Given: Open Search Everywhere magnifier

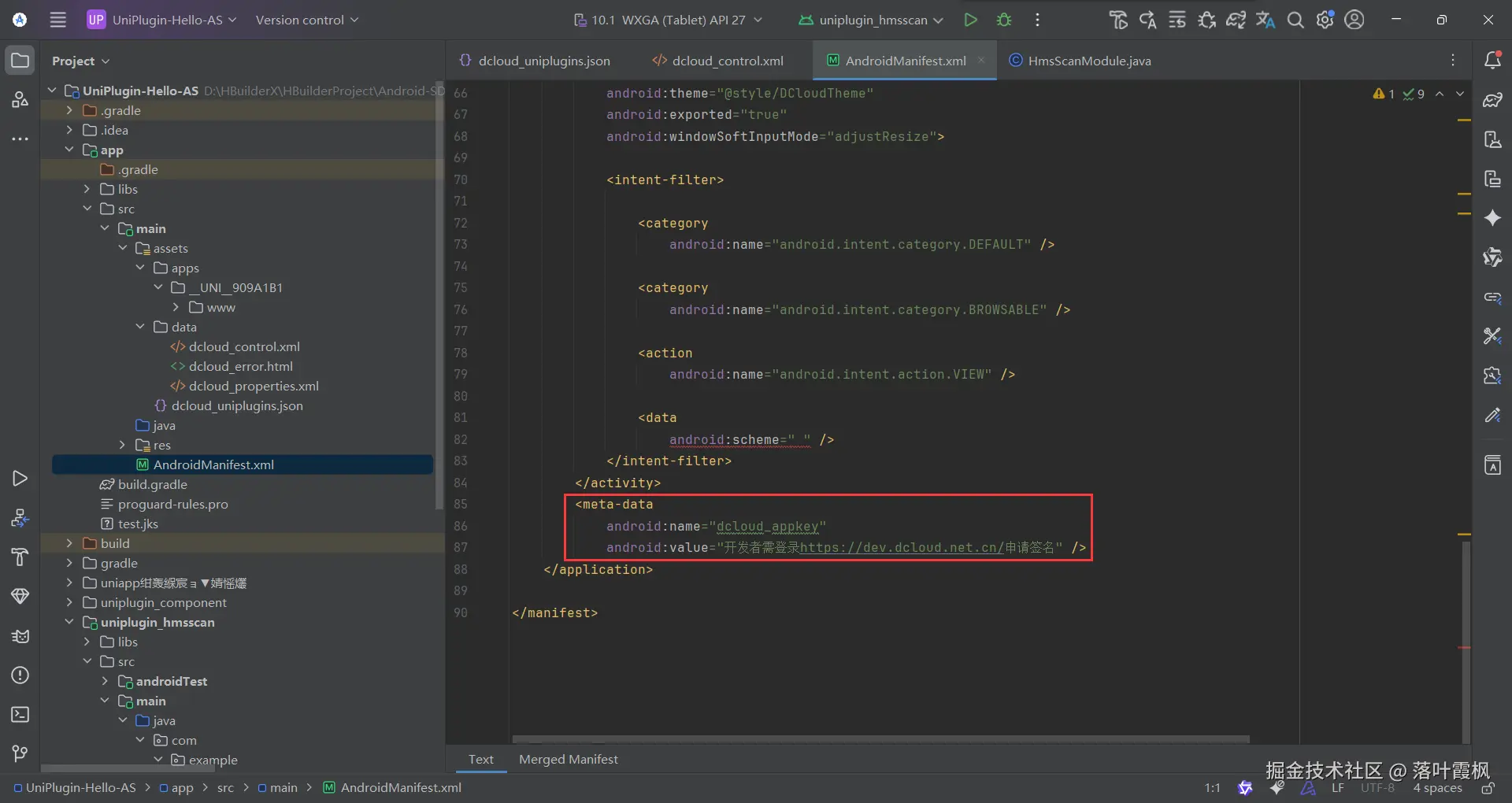Looking at the screenshot, I should coord(1295,20).
